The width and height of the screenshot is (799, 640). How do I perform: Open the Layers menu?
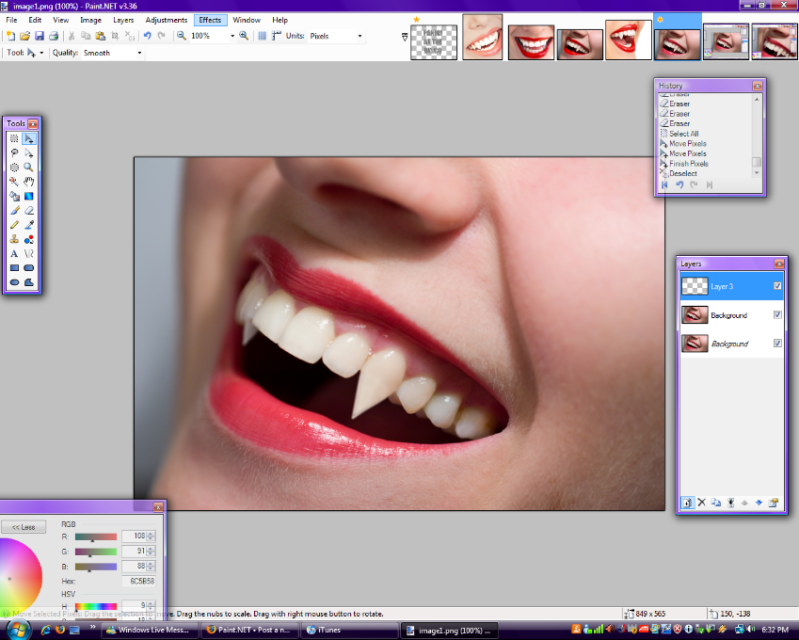click(x=123, y=20)
